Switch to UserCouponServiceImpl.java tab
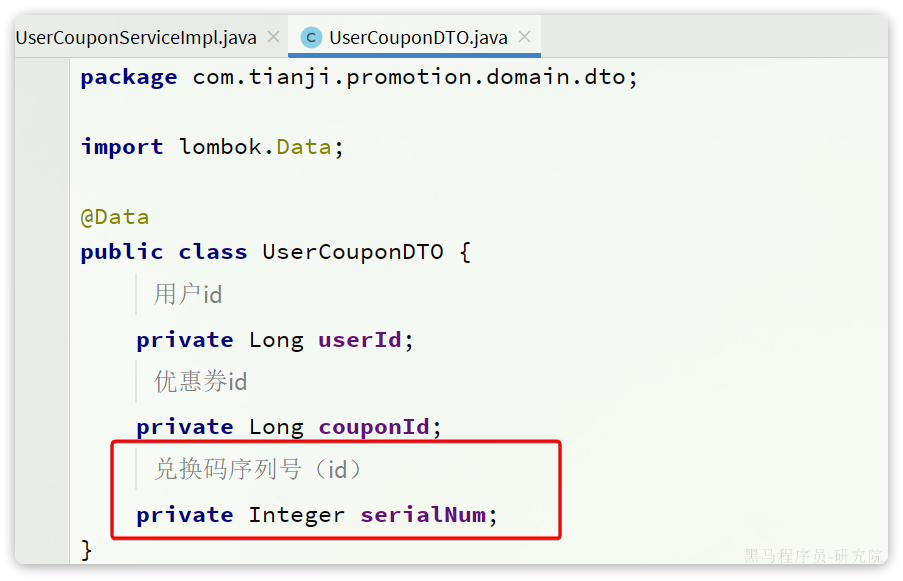 click(x=136, y=38)
